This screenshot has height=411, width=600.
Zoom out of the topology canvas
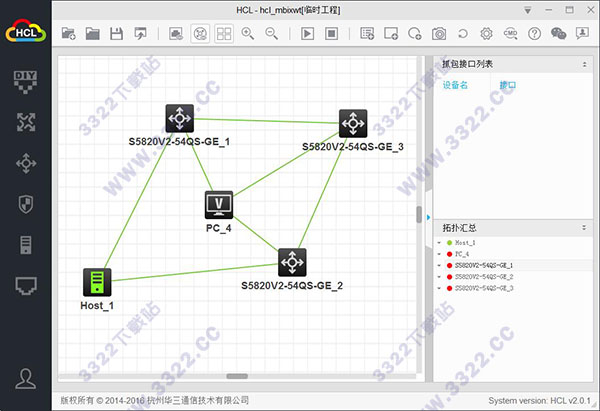pos(271,34)
